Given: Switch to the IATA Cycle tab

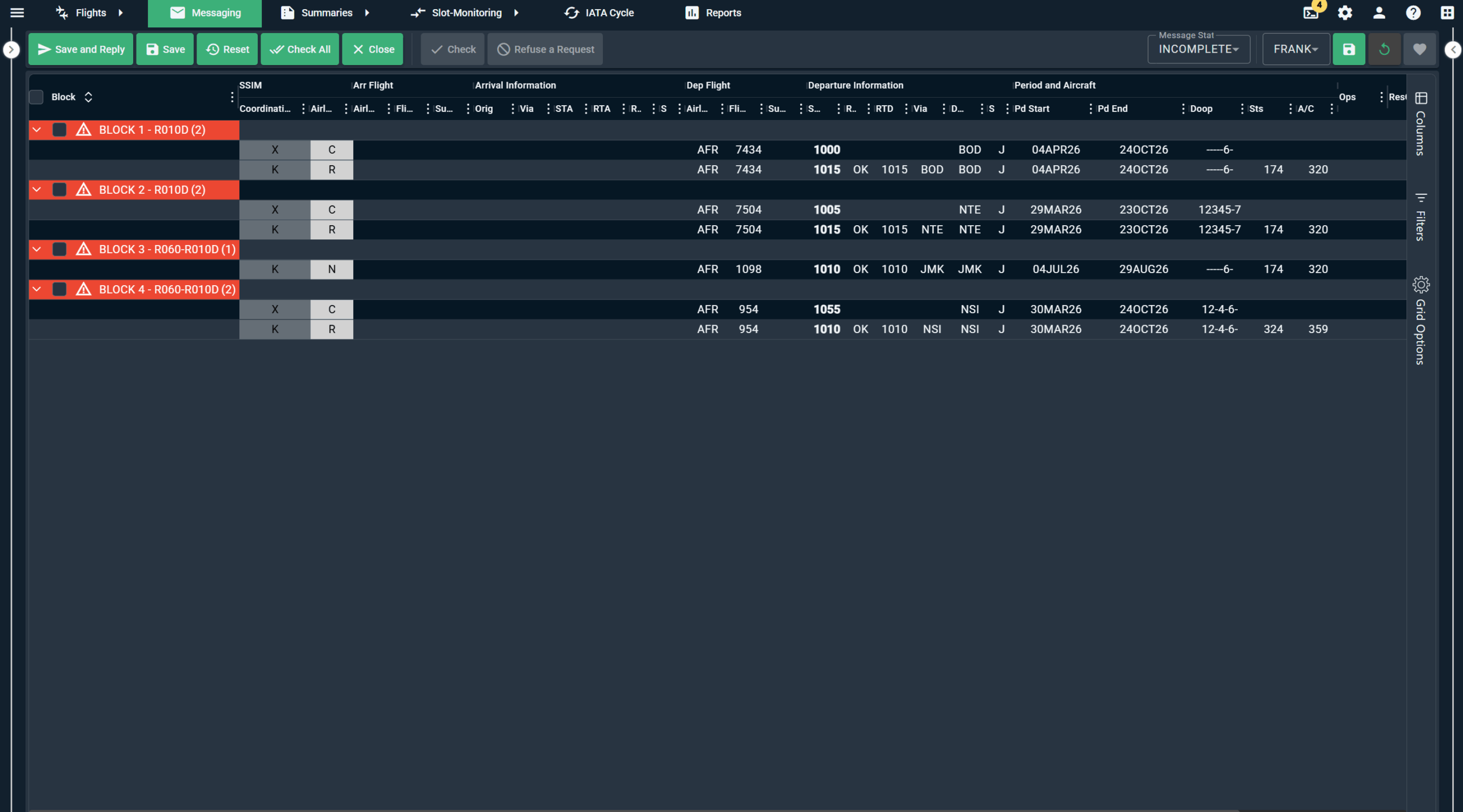Looking at the screenshot, I should 599,13.
